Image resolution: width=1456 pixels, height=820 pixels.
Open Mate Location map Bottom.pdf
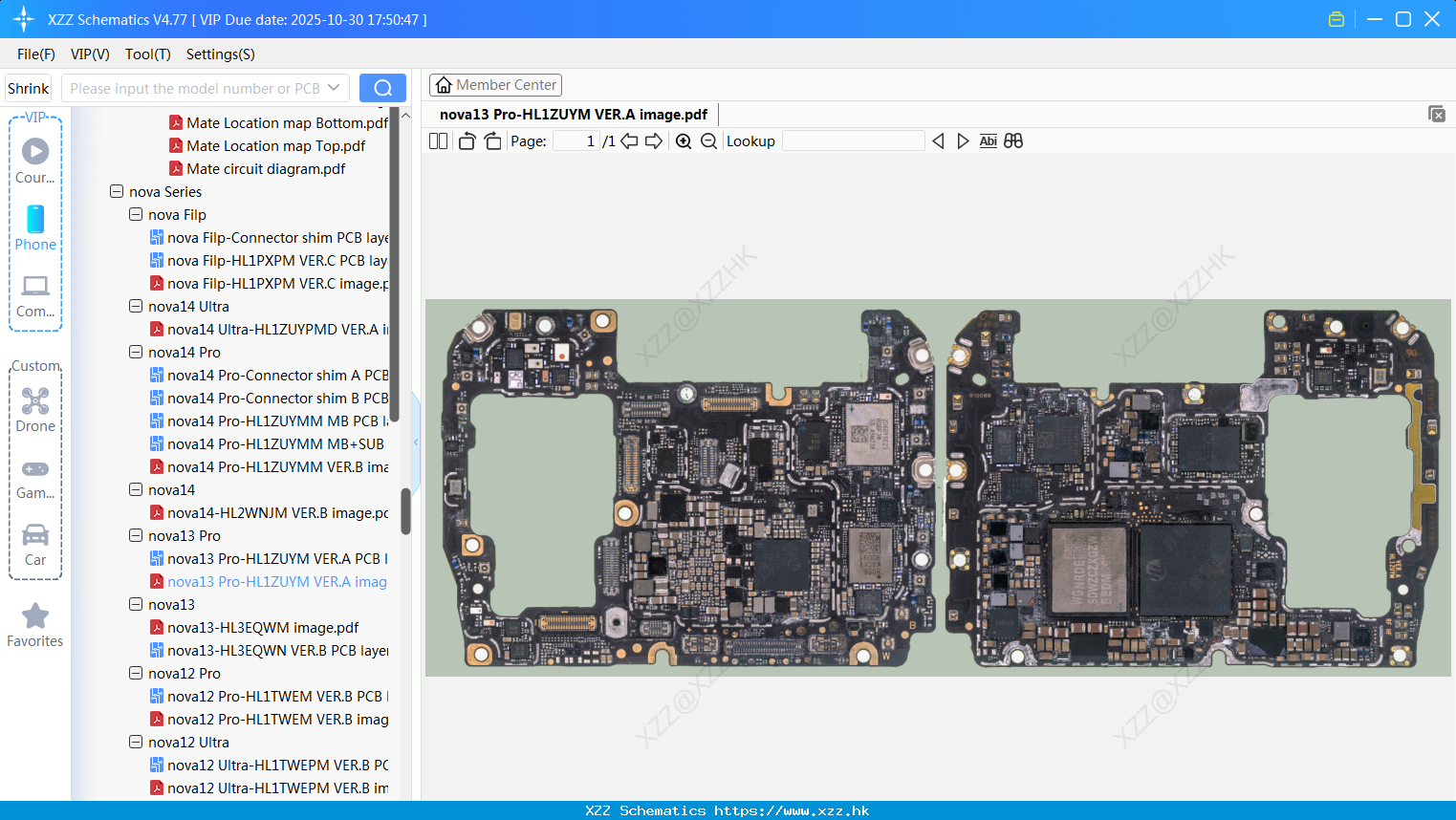(278, 122)
